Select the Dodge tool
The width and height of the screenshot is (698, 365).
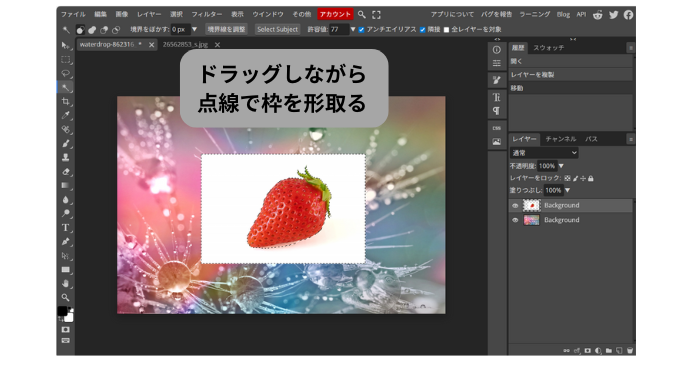click(x=65, y=214)
